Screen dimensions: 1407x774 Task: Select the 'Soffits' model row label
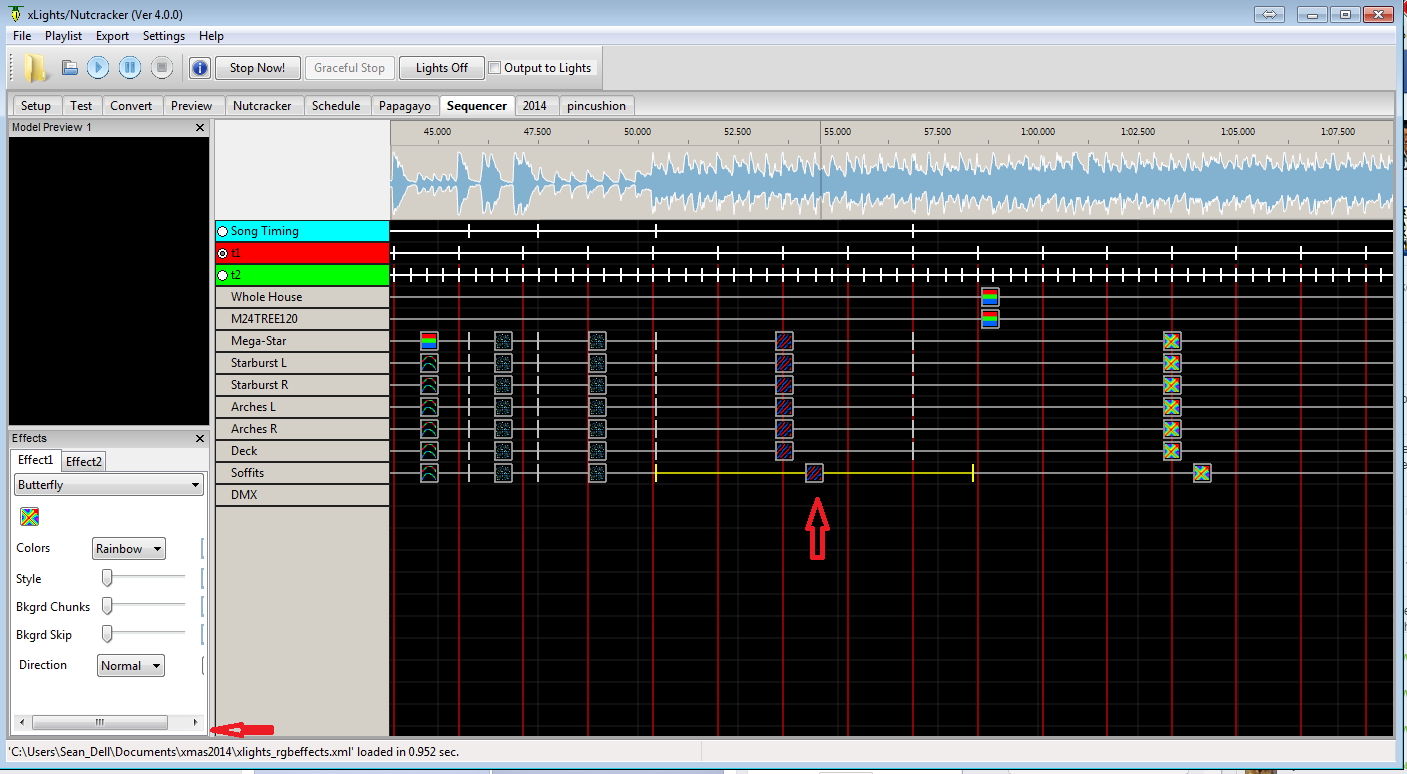[x=302, y=473]
